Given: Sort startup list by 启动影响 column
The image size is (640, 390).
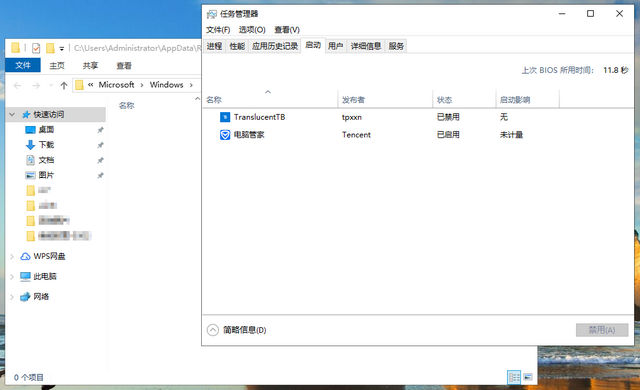Looking at the screenshot, I should 527,100.
